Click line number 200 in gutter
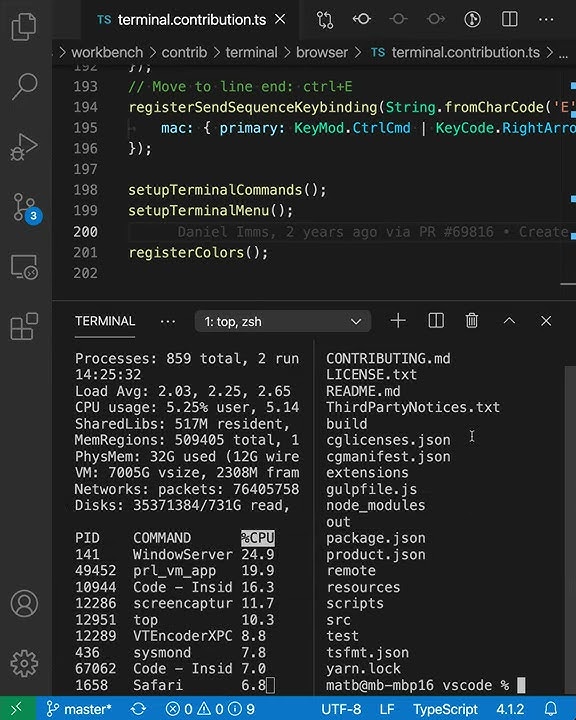The width and height of the screenshot is (576, 720). 85,232
